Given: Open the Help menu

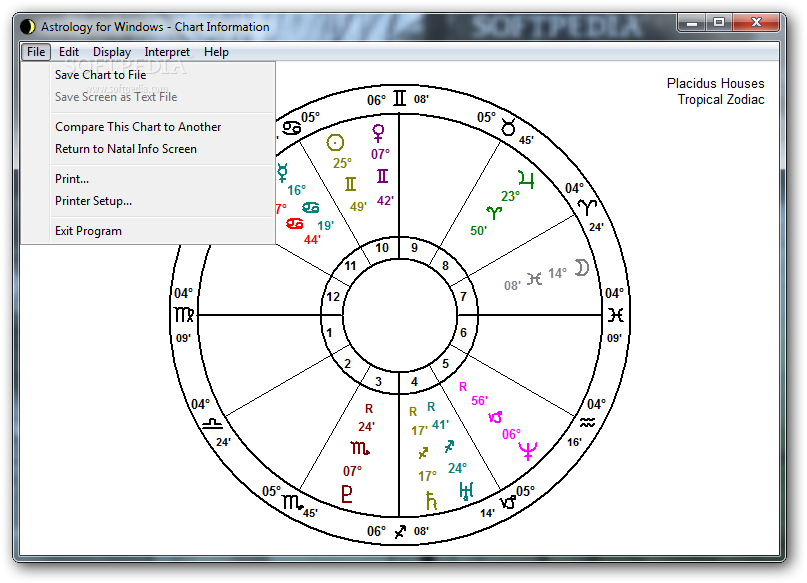Looking at the screenshot, I should pyautogui.click(x=216, y=52).
